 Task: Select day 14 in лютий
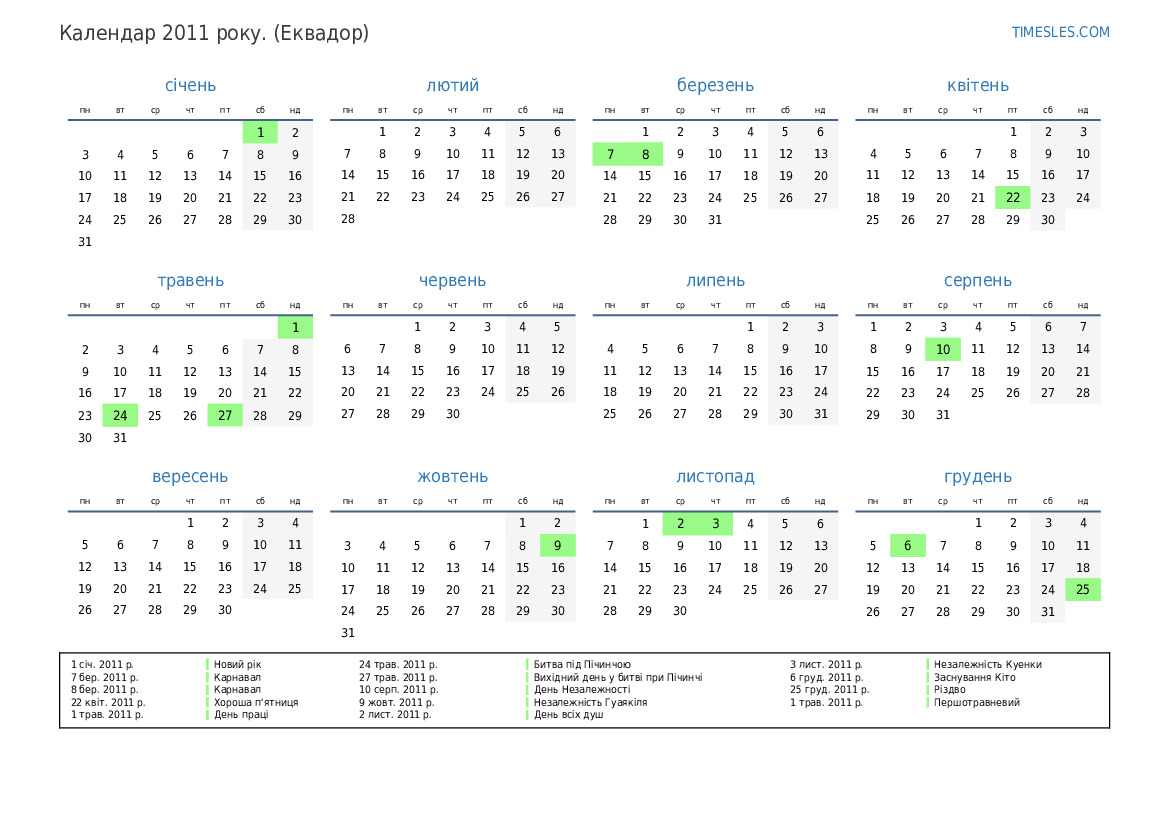pyautogui.click(x=347, y=176)
